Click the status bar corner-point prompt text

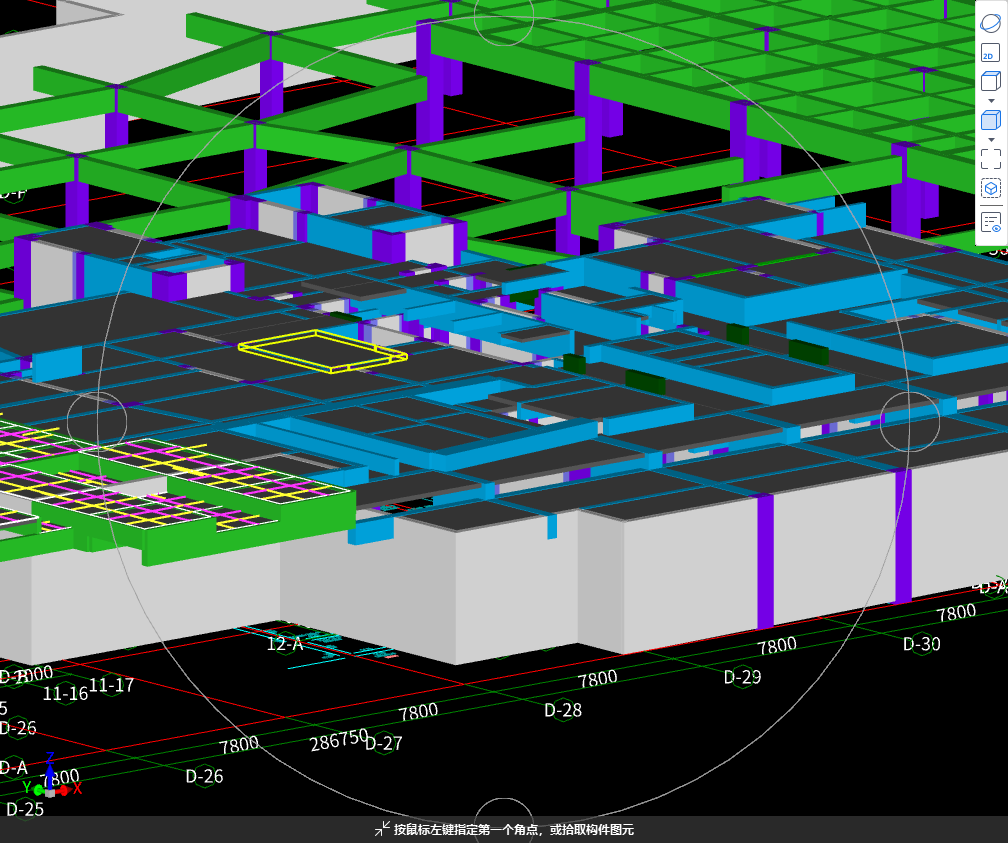pos(514,829)
